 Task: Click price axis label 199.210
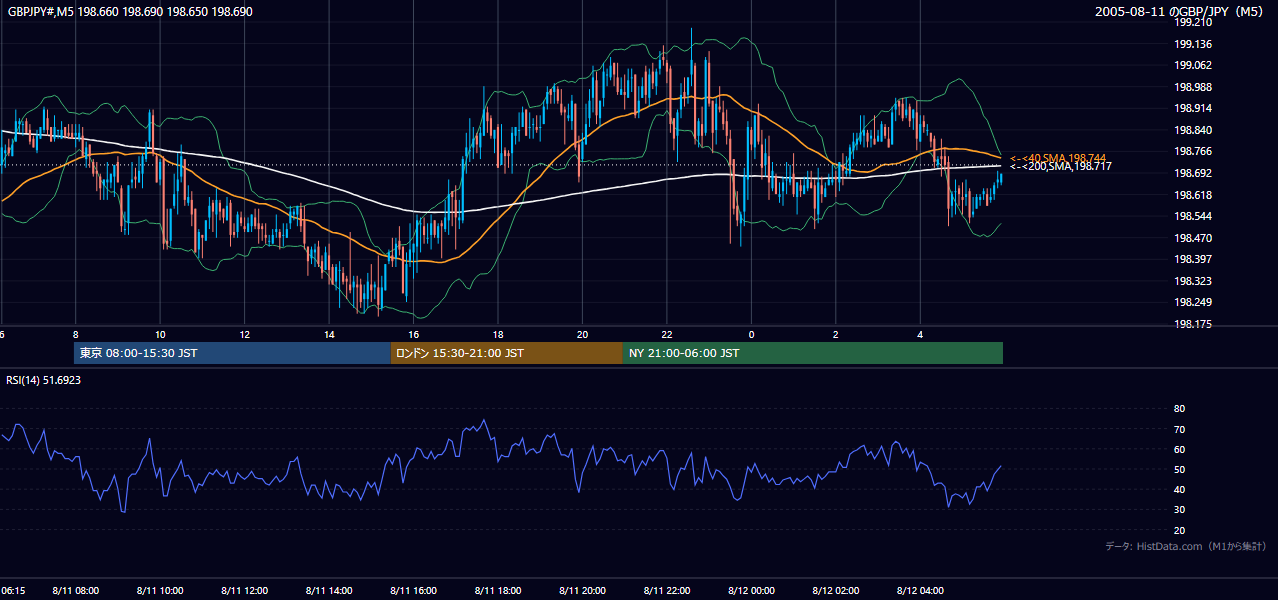(x=1193, y=22)
